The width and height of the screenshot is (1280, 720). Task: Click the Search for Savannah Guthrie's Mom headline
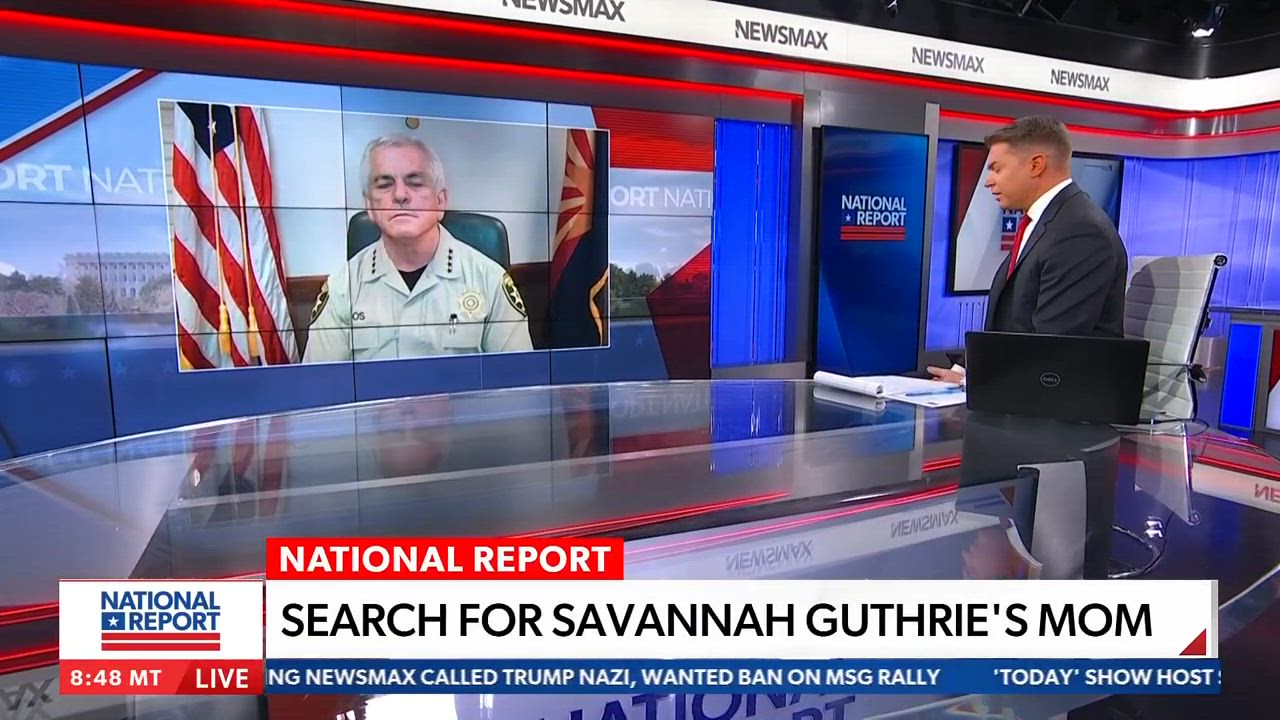tap(716, 620)
